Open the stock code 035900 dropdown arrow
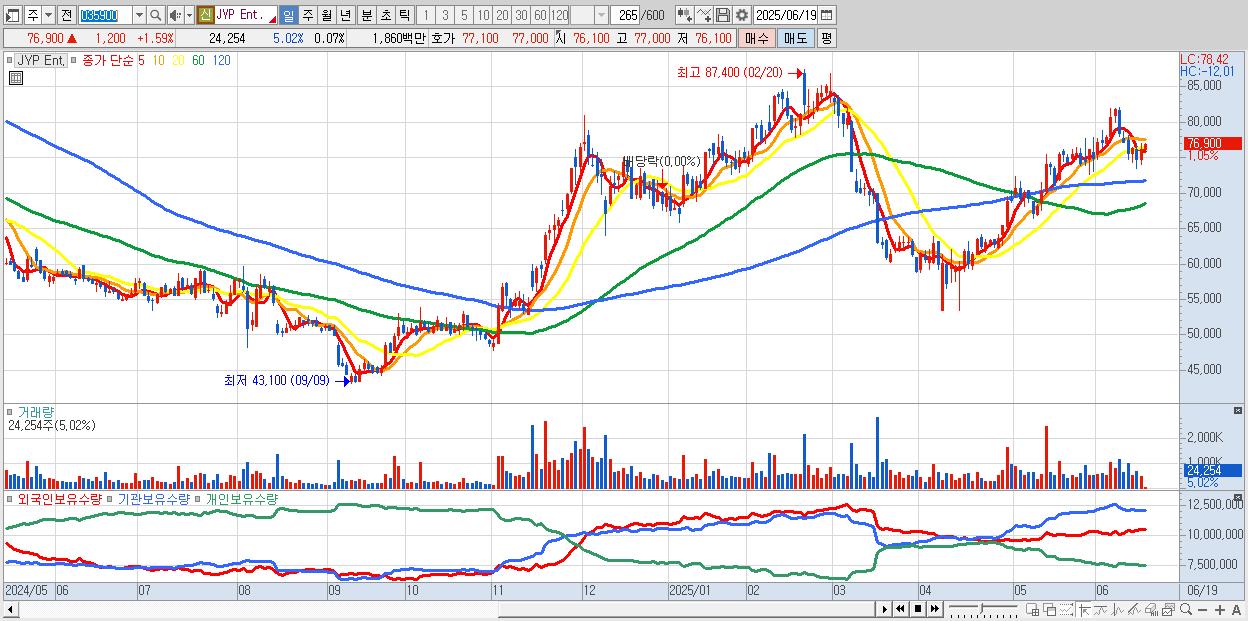1248x621 pixels. [139, 15]
